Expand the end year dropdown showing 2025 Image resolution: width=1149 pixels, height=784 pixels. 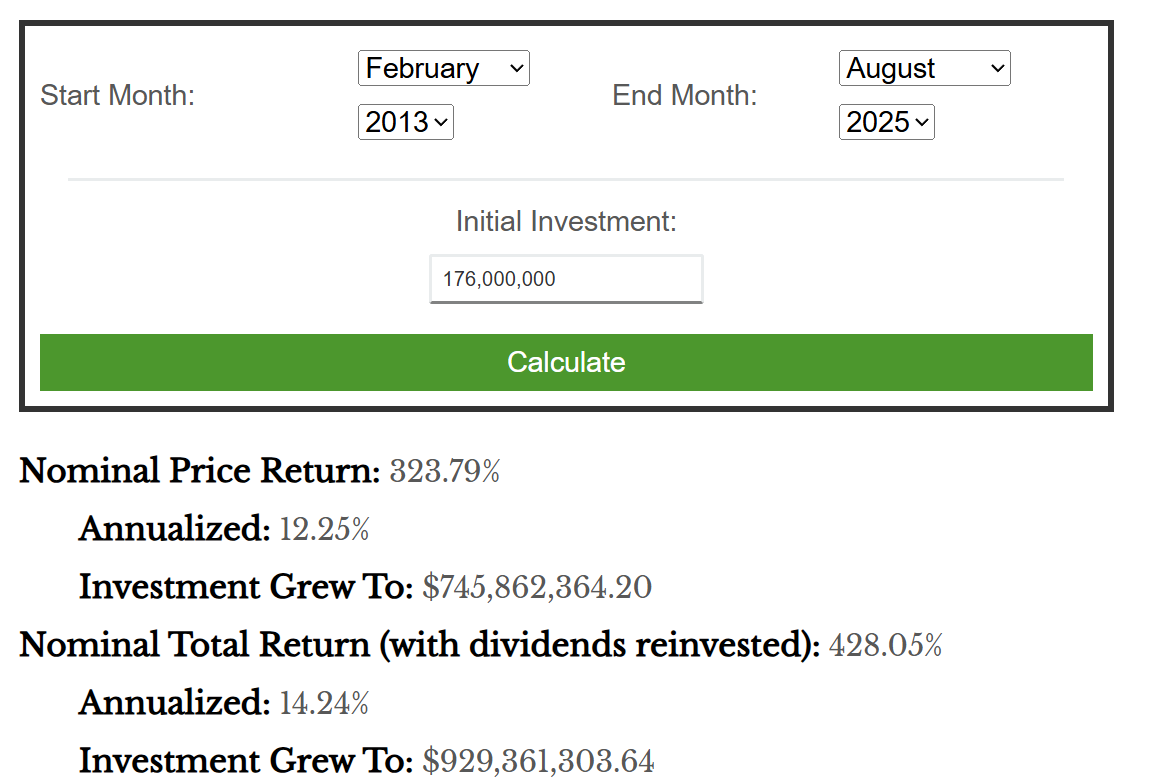[x=886, y=123]
